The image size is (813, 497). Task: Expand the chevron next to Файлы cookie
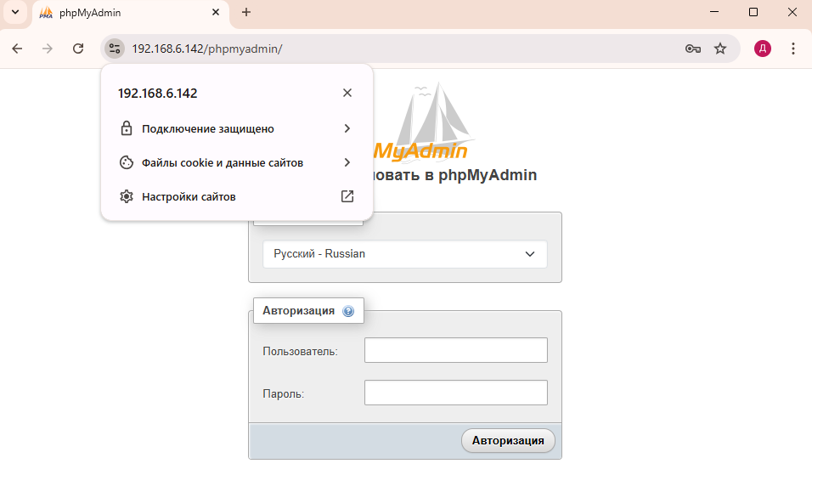tap(347, 163)
